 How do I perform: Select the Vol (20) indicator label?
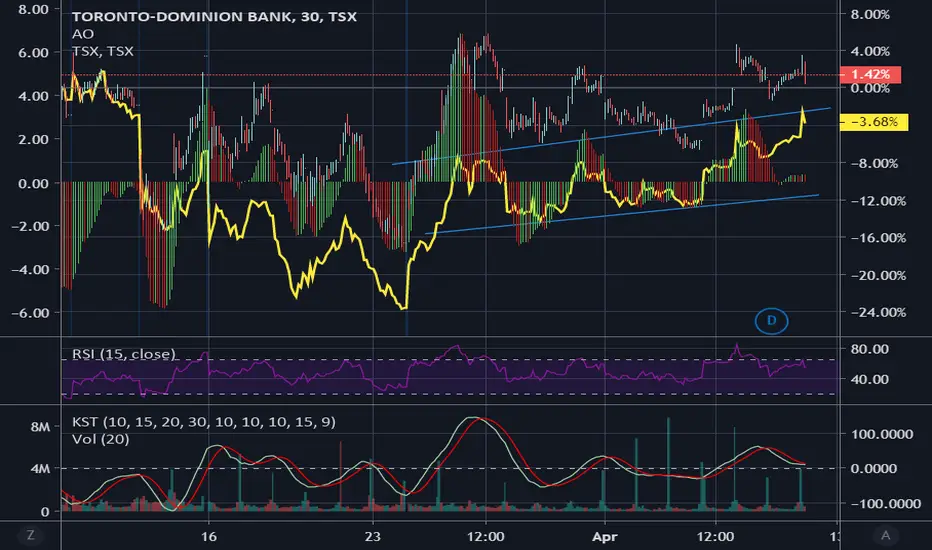[x=100, y=439]
